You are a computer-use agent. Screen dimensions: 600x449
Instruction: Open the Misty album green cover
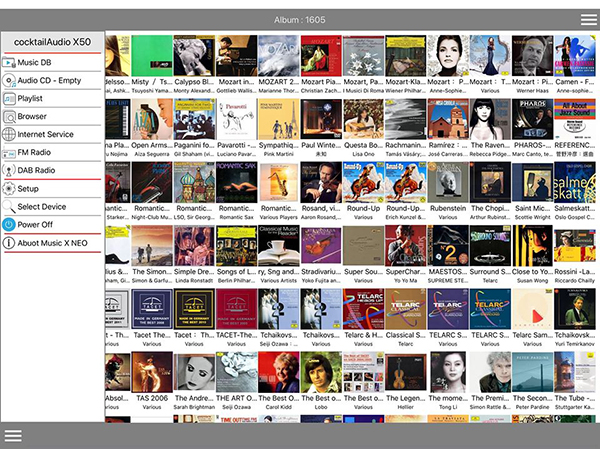tap(152, 56)
